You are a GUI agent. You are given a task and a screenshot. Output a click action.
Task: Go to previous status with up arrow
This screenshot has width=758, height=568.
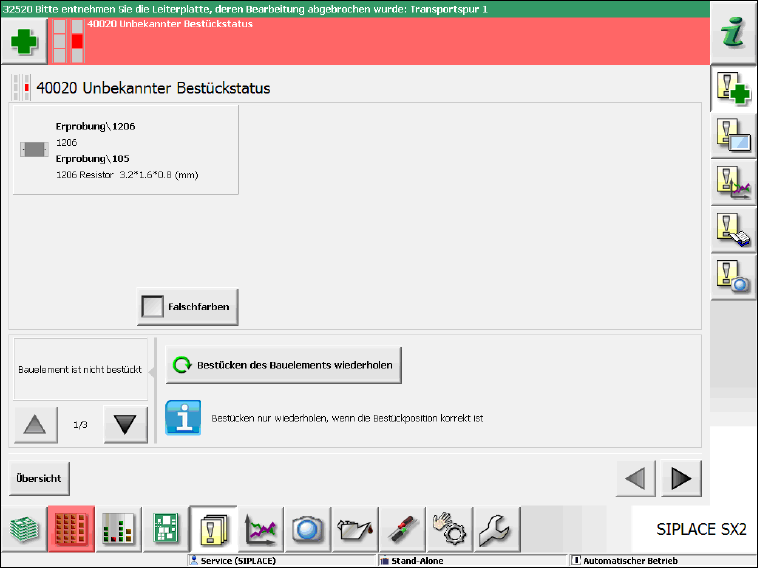[x=36, y=425]
